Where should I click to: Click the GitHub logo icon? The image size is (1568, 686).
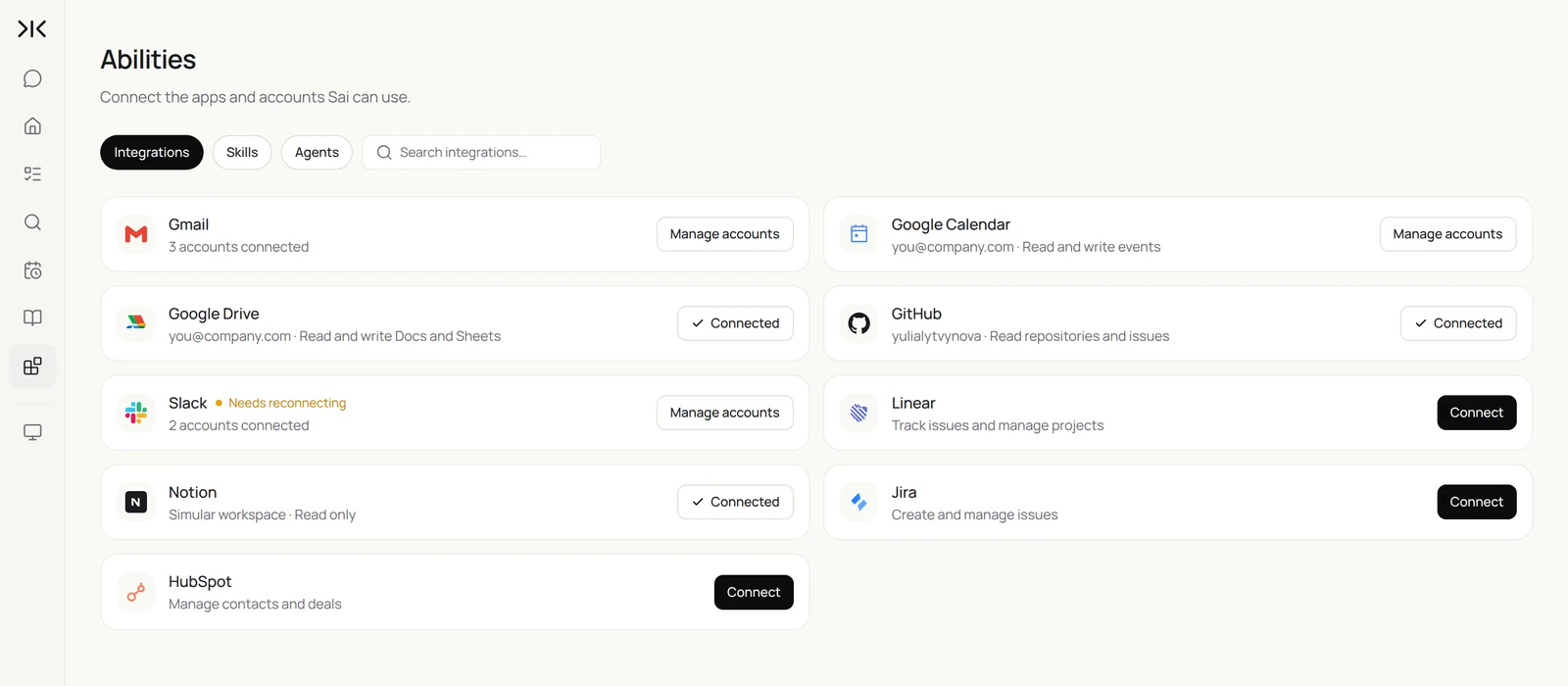(x=859, y=323)
